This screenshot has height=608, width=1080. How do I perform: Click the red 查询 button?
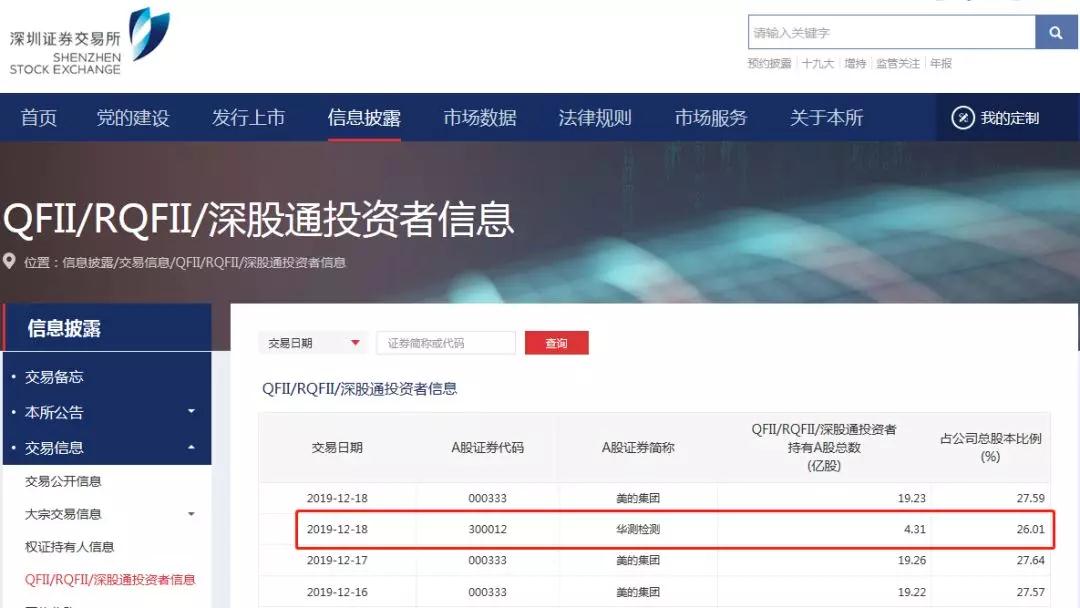coord(557,343)
